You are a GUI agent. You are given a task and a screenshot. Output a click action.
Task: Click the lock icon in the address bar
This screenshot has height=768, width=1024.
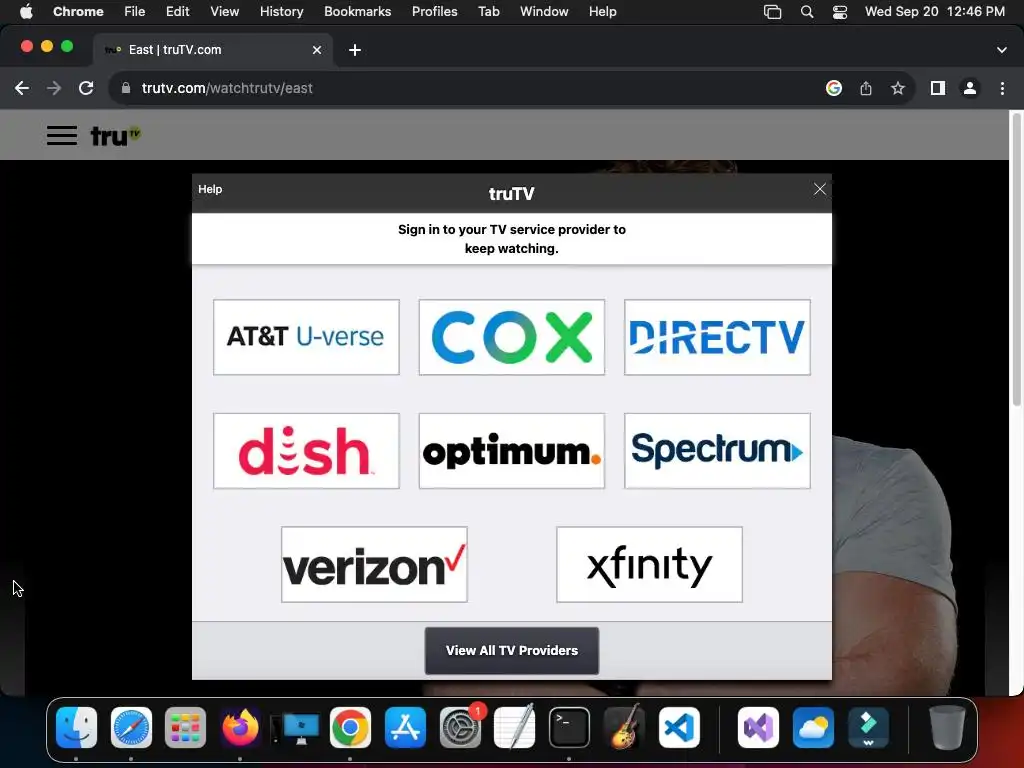[126, 88]
